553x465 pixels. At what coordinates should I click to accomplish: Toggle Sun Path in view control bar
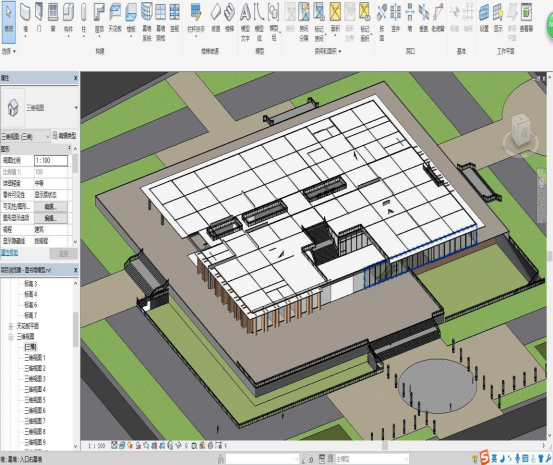(130, 446)
